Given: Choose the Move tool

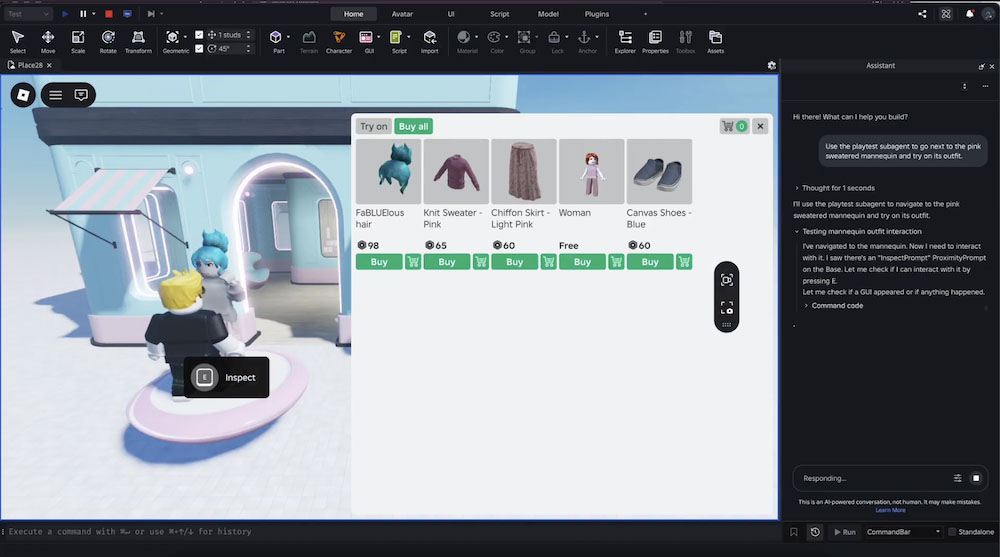Looking at the screenshot, I should click(48, 41).
